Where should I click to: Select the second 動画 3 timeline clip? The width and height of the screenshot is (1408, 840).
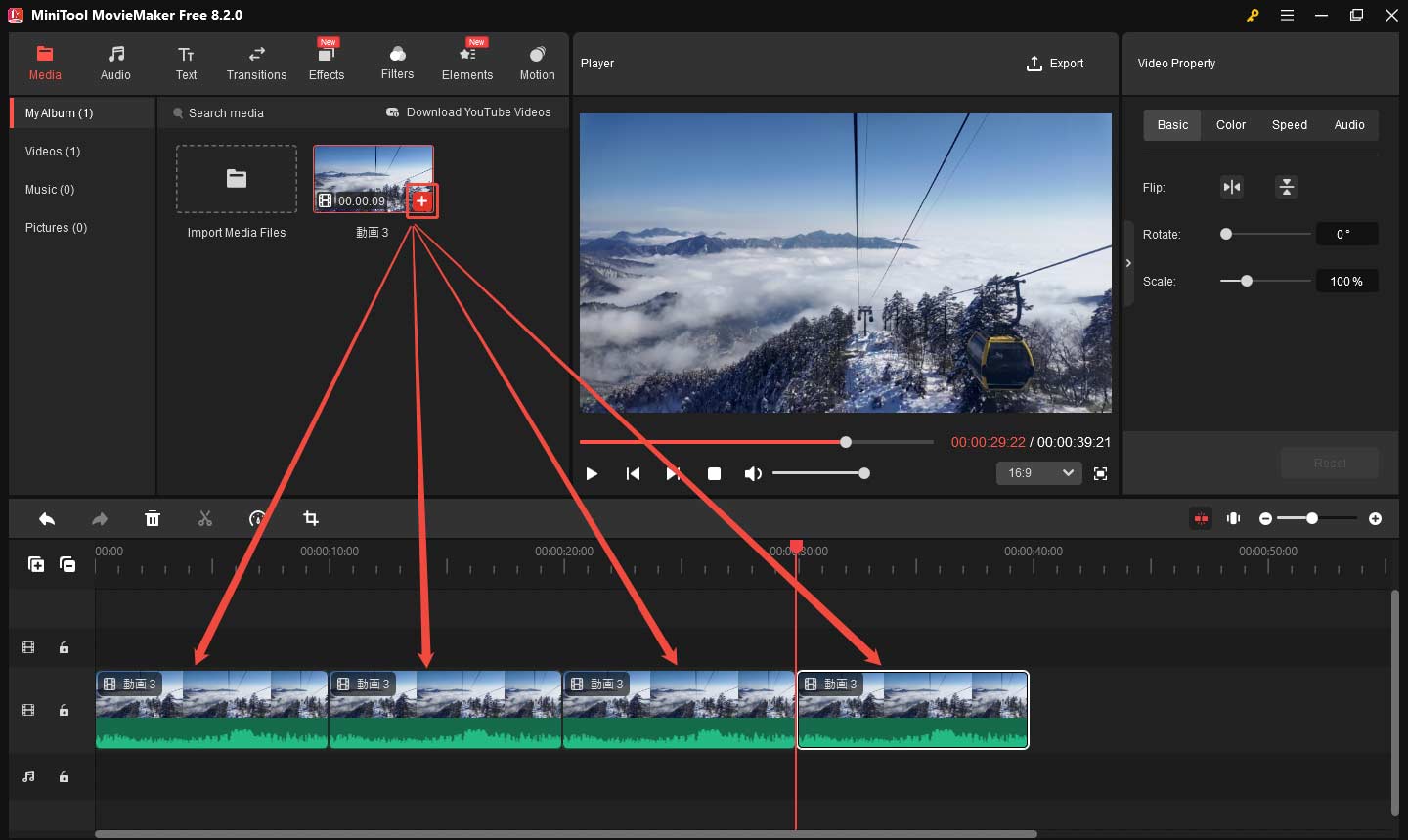[x=446, y=710]
